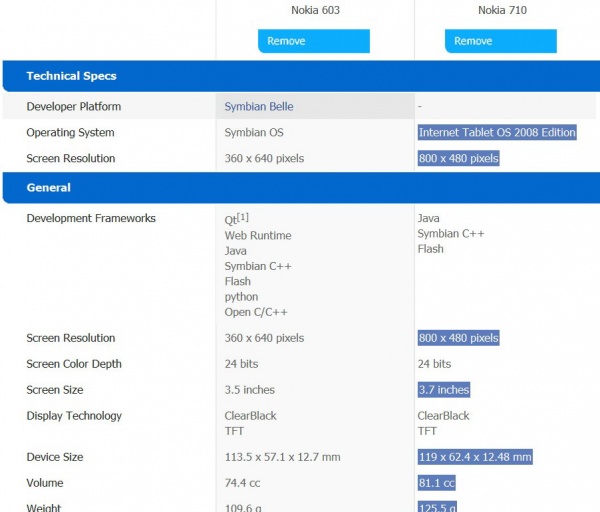The width and height of the screenshot is (600, 512).
Task: Collapse the General section header
Action: tap(48, 188)
